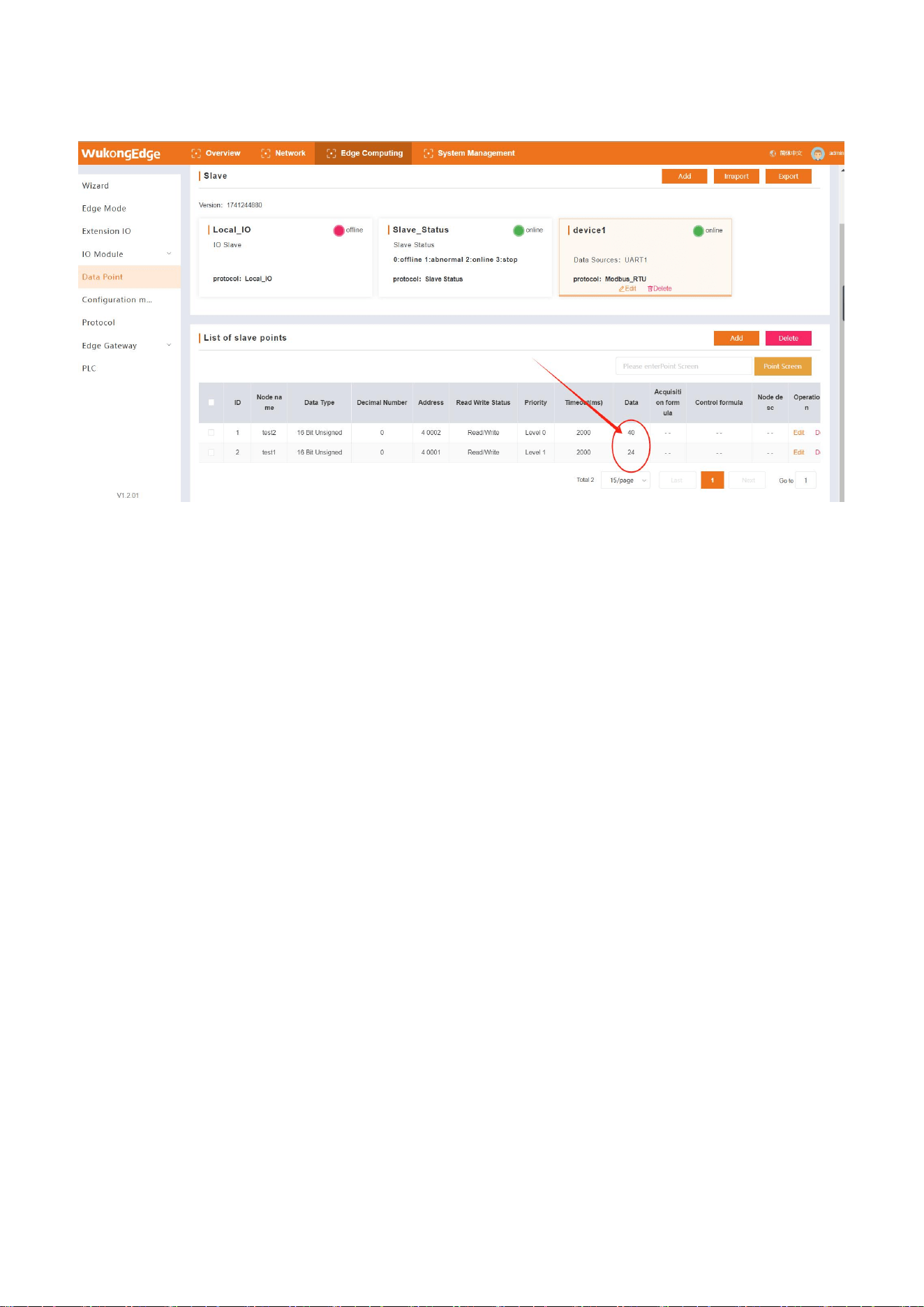The width and height of the screenshot is (924, 1307).
Task: Open the Edge Computing tab
Action: coord(364,154)
